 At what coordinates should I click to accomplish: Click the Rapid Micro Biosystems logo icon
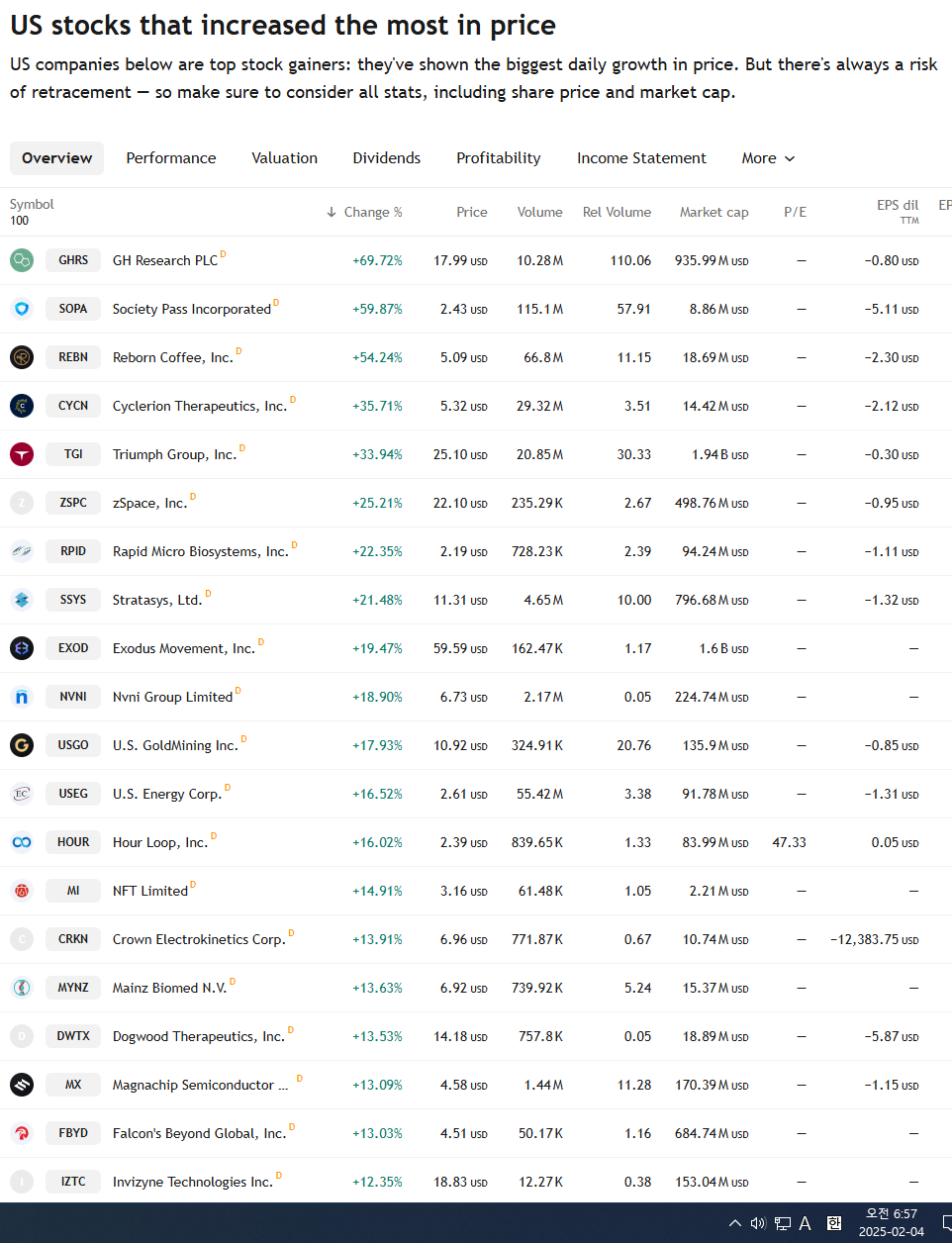22,551
